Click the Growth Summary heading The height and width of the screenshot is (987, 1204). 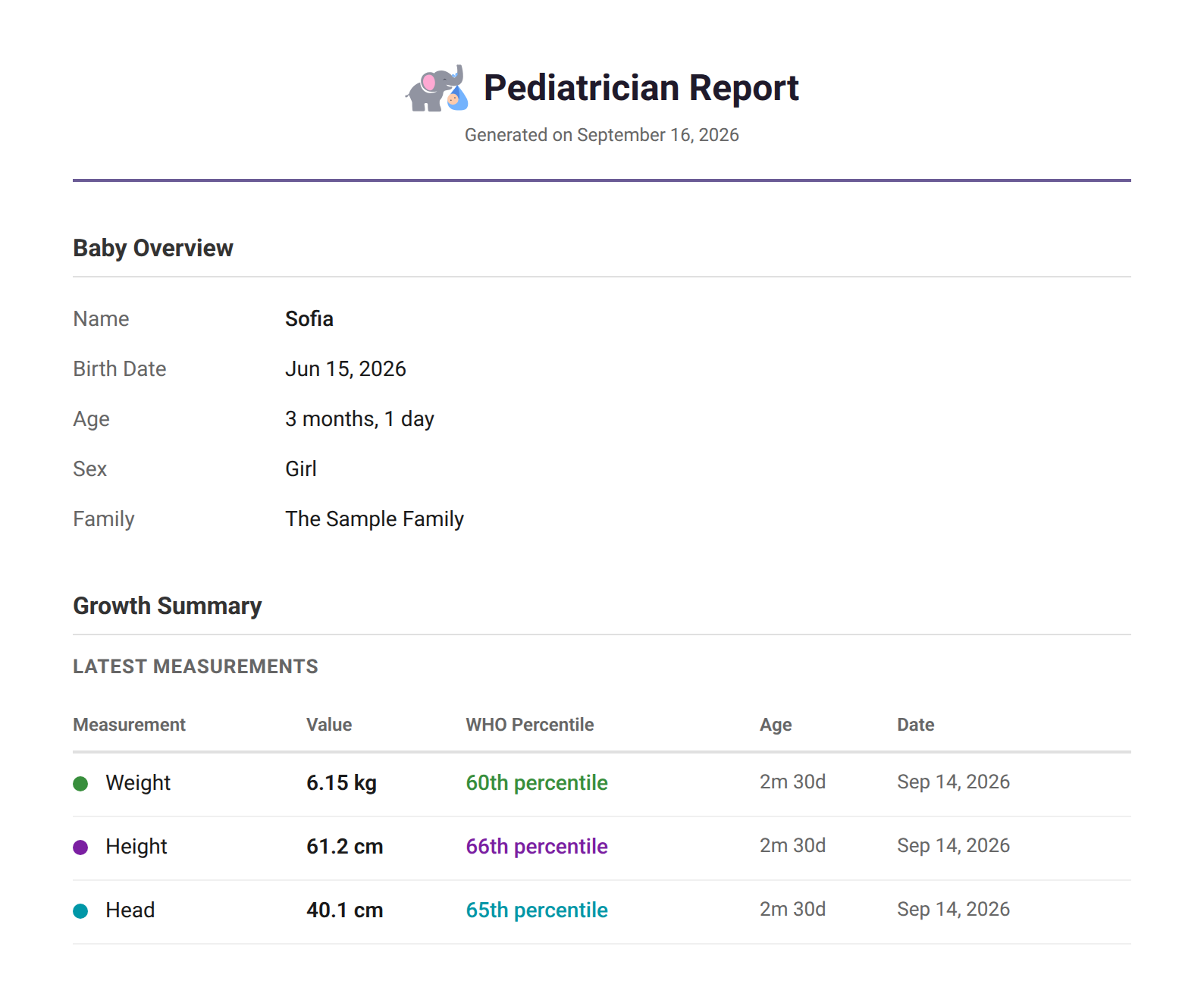(x=168, y=606)
